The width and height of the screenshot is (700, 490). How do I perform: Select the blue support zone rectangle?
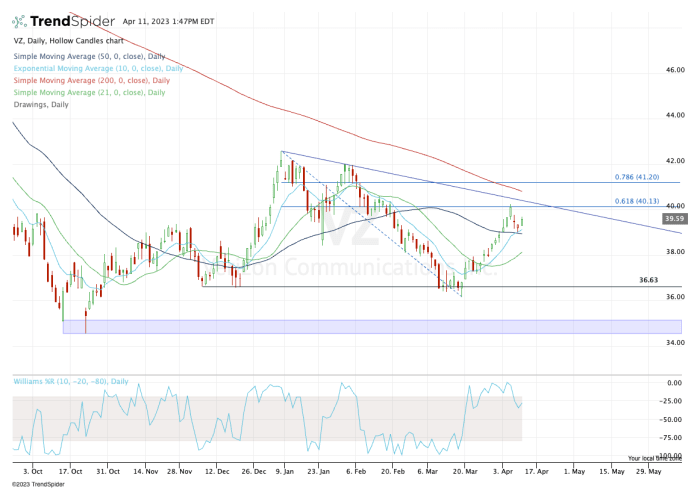(370, 327)
